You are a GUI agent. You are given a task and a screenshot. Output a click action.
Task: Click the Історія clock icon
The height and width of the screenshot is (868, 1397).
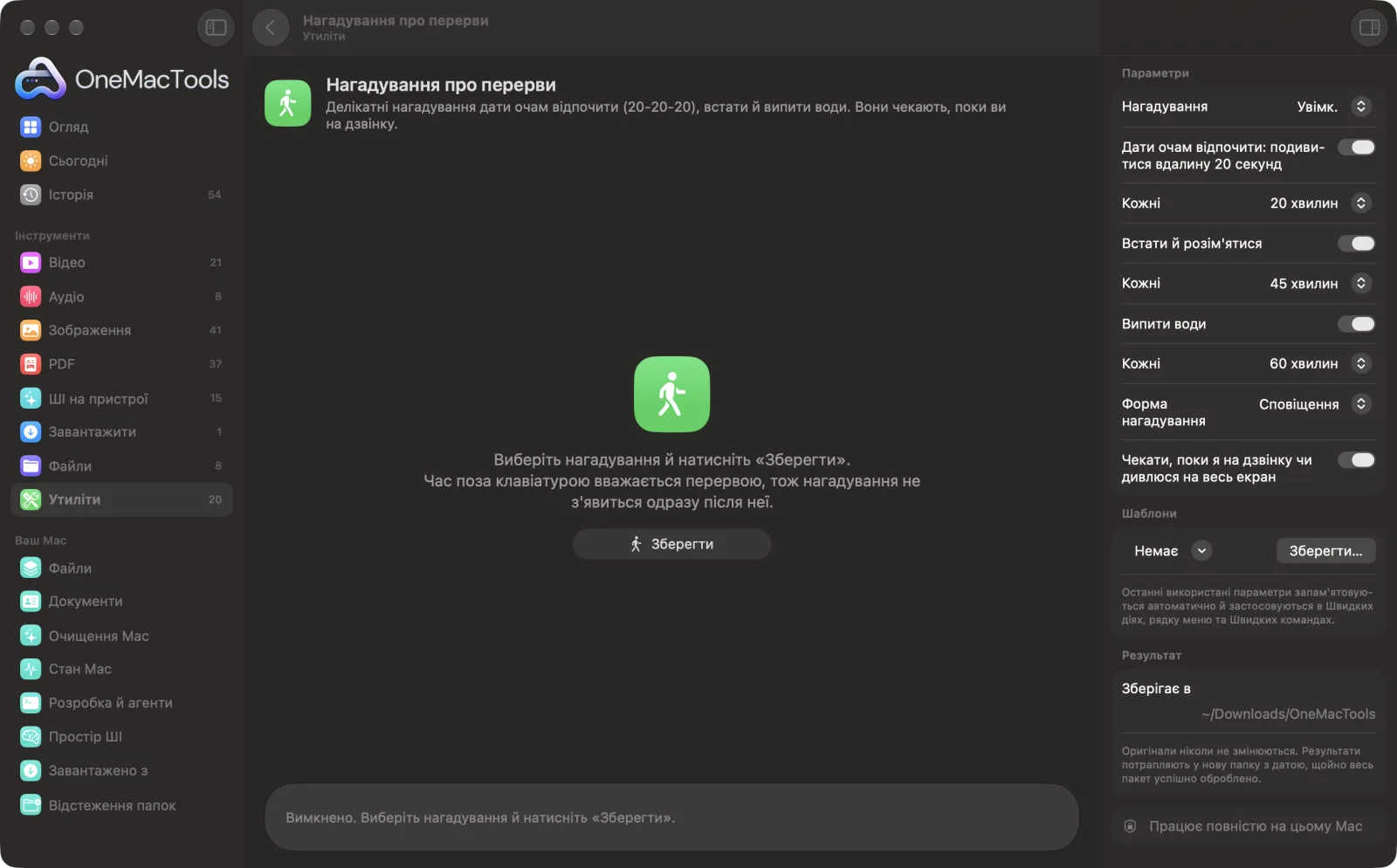31,195
